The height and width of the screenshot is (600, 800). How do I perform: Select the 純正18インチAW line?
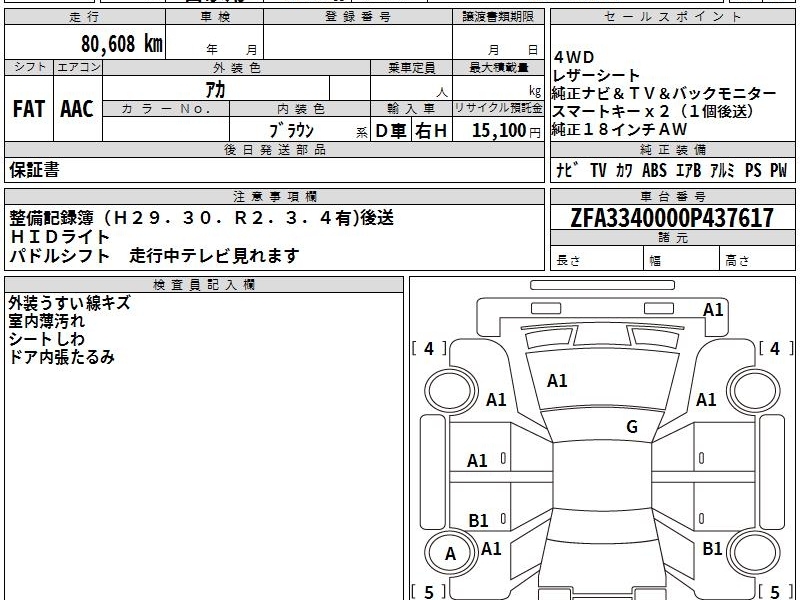coord(620,129)
